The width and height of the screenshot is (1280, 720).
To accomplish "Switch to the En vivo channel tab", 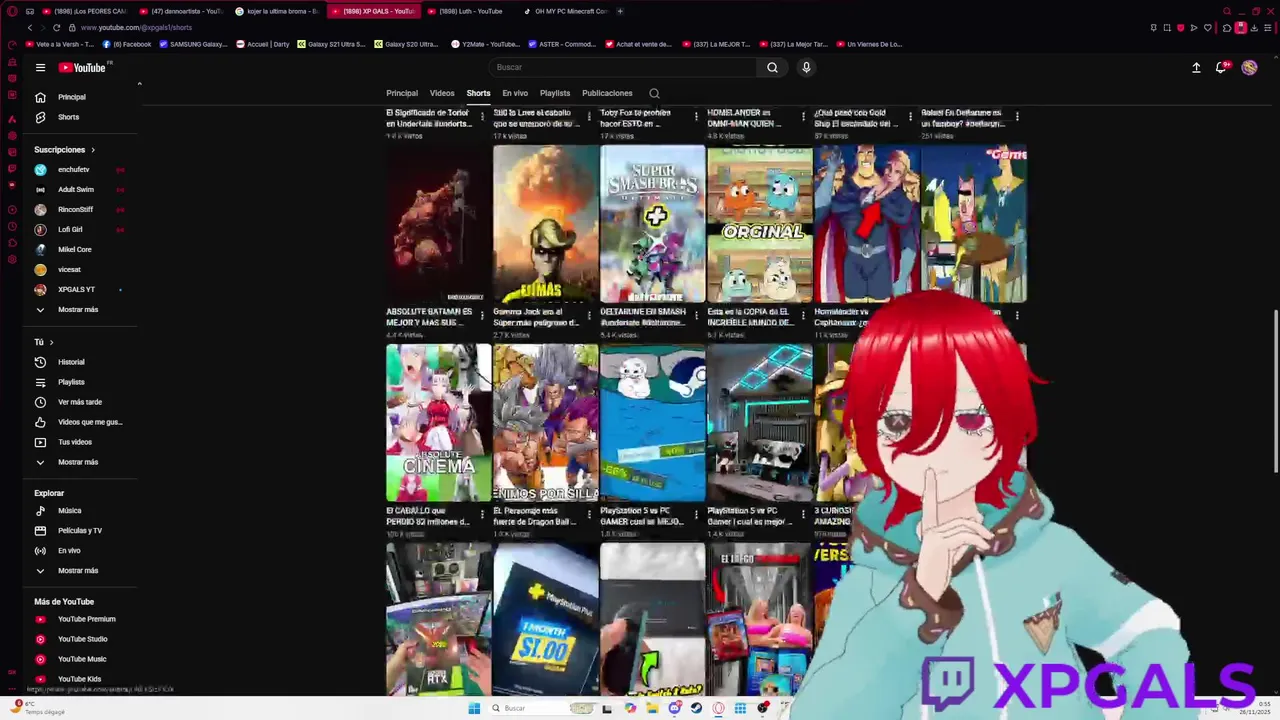I will pyautogui.click(x=515, y=93).
